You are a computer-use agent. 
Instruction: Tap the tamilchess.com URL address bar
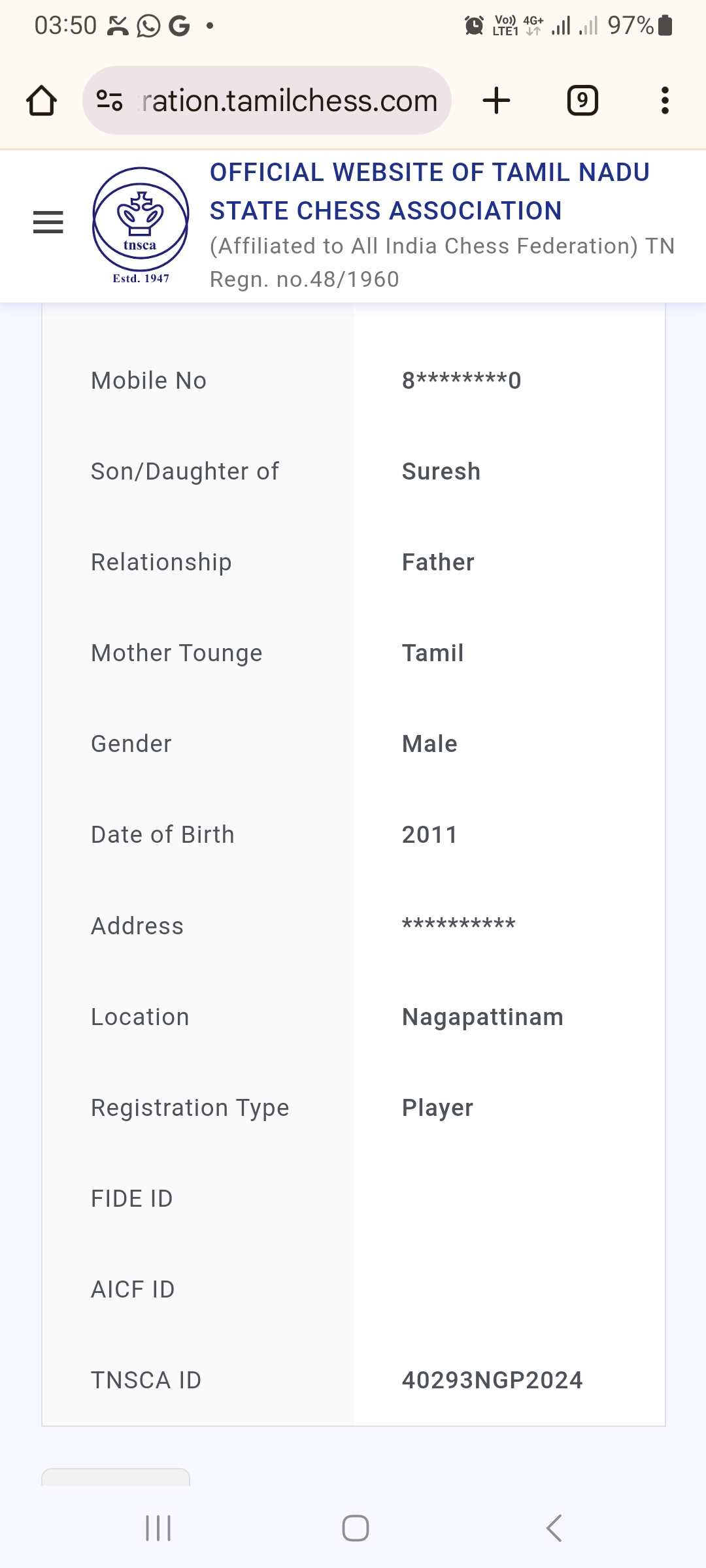289,101
